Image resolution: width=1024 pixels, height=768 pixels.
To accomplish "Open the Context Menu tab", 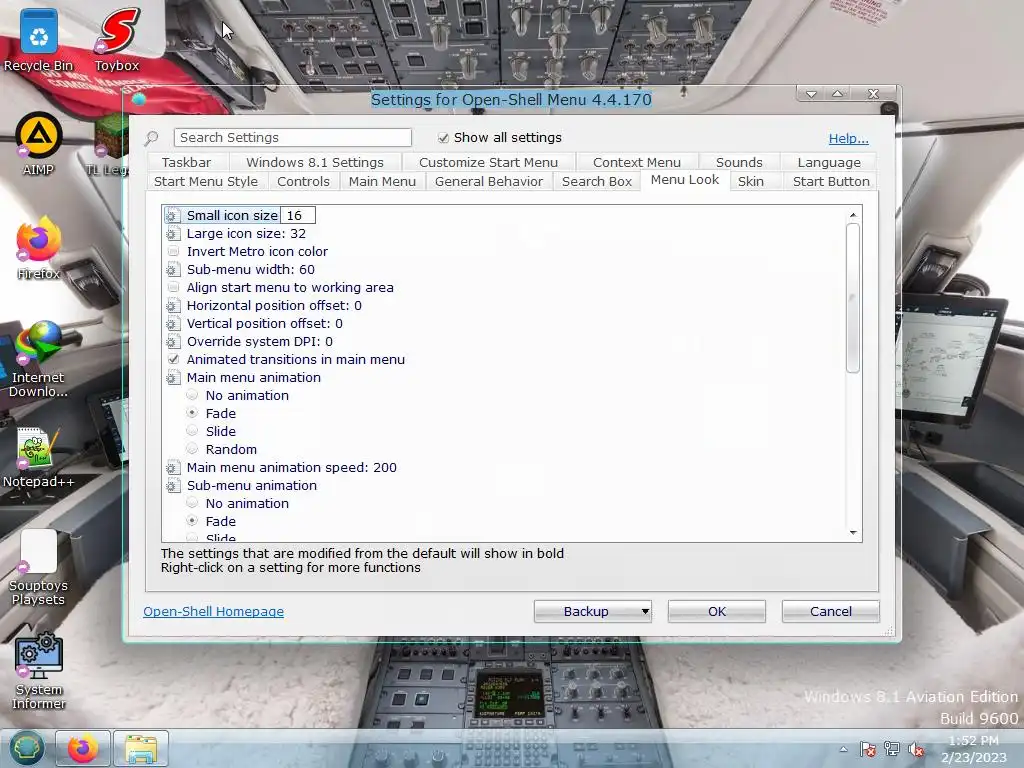I will (x=637, y=162).
